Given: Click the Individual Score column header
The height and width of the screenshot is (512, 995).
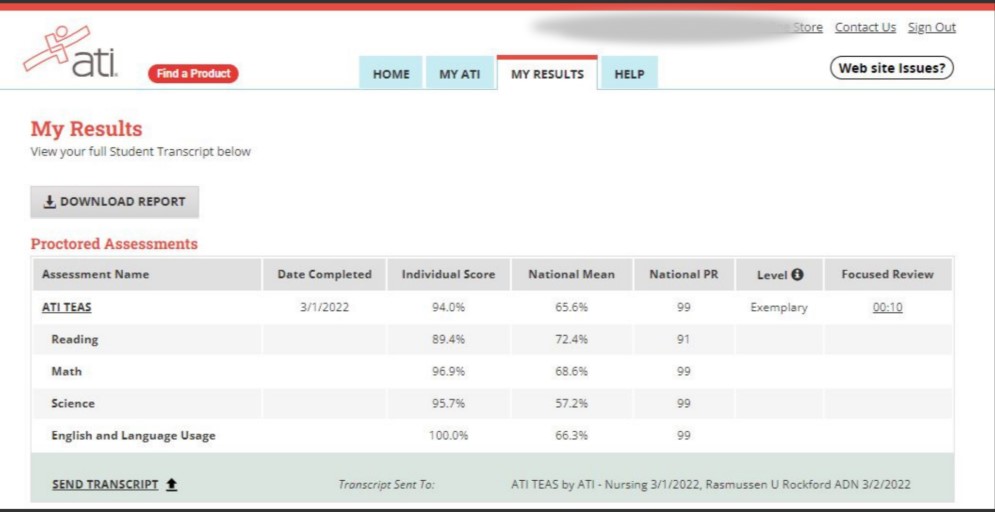Looking at the screenshot, I should point(448,274).
